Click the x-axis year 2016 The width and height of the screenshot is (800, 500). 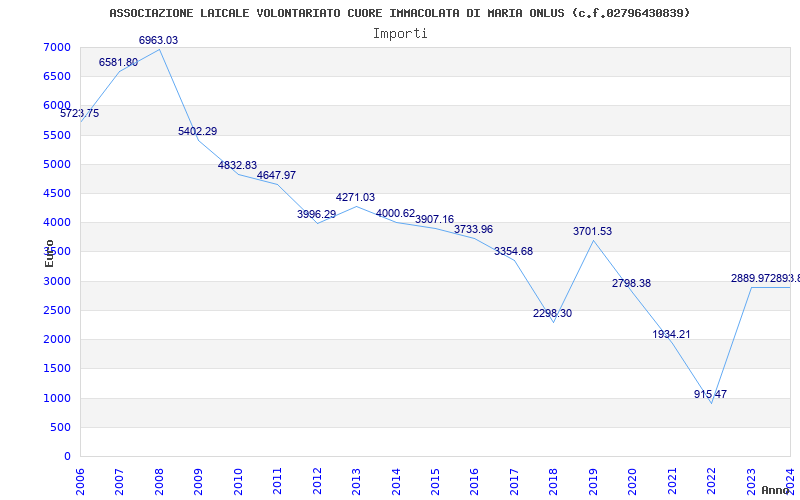click(474, 481)
